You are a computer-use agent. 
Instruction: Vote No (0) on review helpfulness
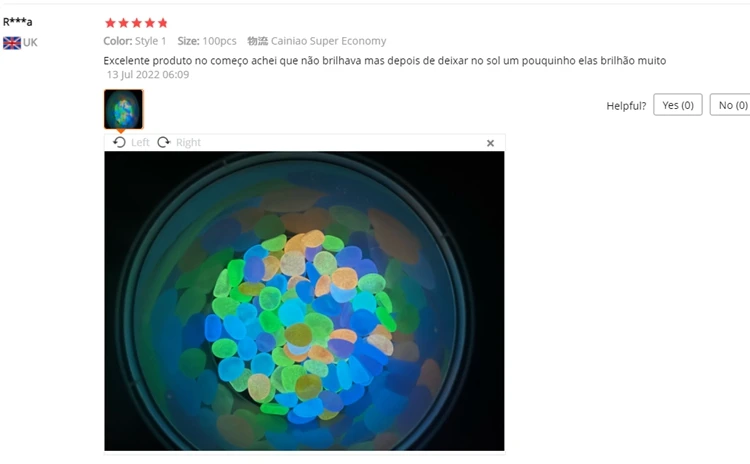coord(730,105)
